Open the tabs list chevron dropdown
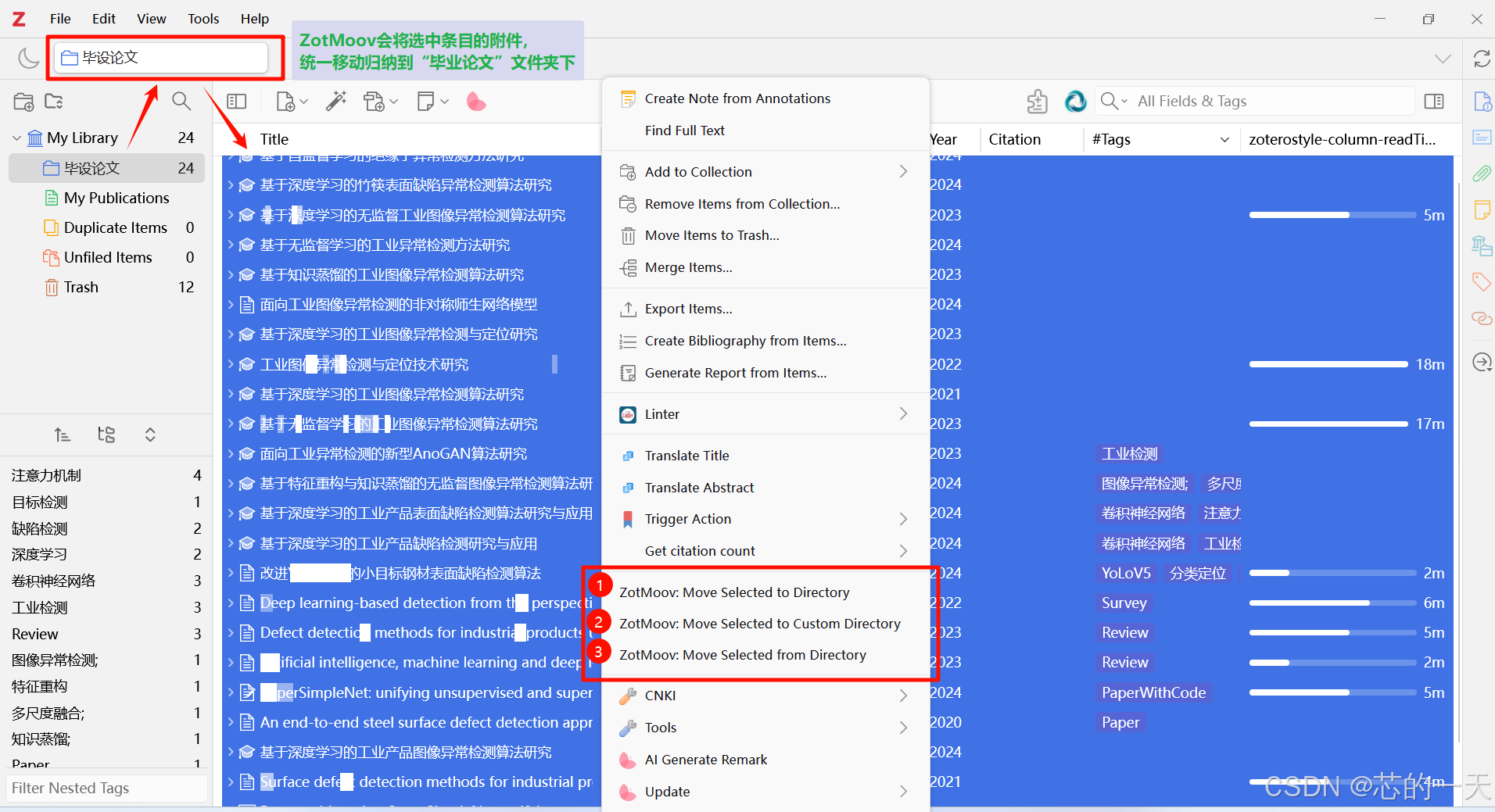Image resolution: width=1495 pixels, height=812 pixels. pos(1443,59)
